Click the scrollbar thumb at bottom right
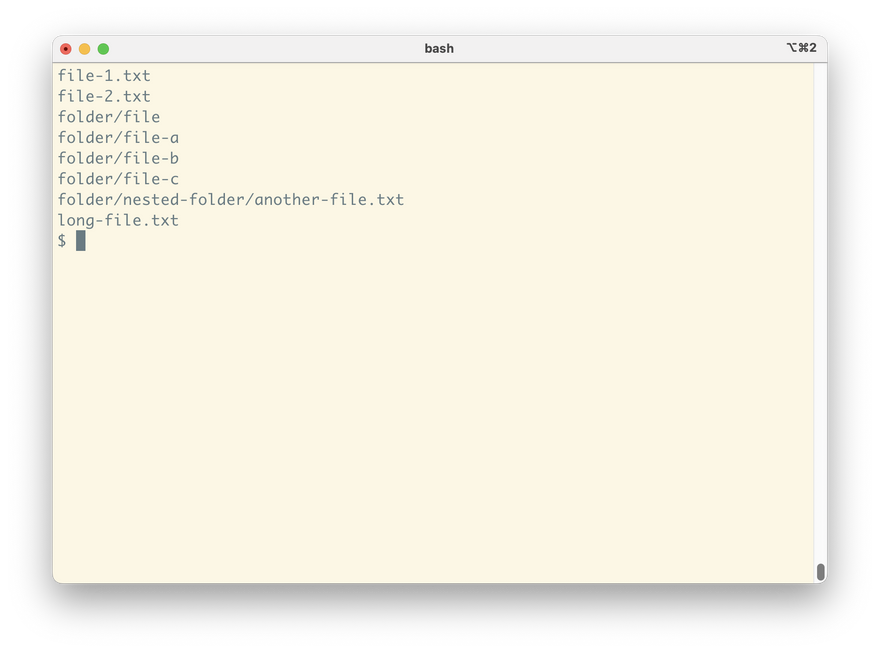This screenshot has height=653, width=880. 821,572
